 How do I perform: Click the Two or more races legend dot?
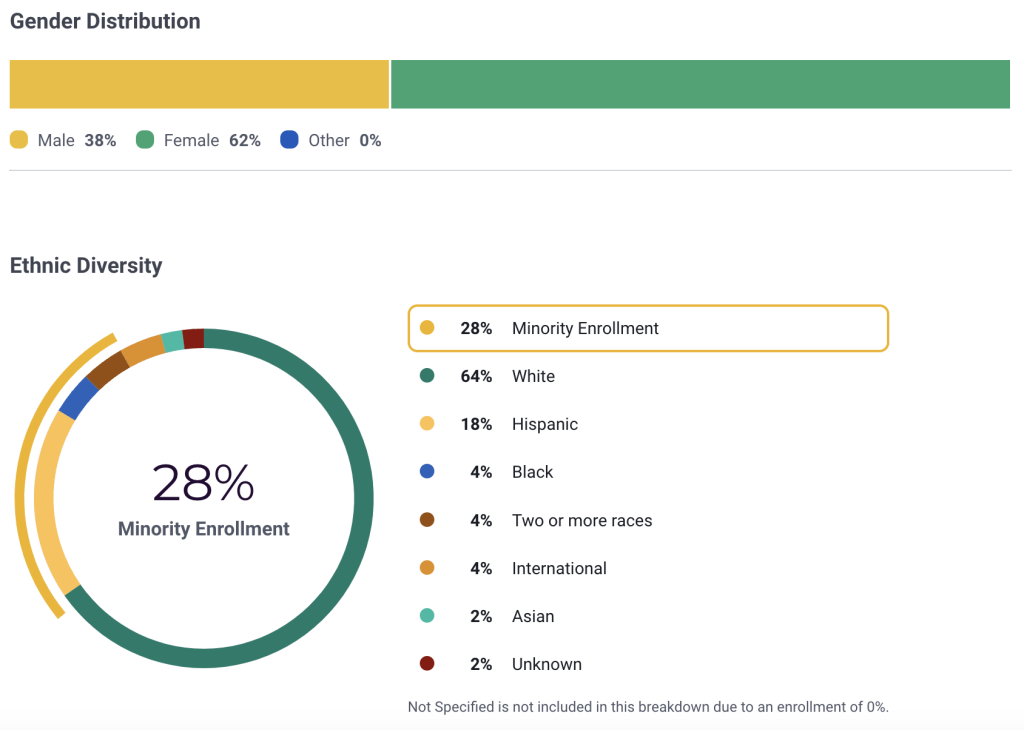pos(429,520)
